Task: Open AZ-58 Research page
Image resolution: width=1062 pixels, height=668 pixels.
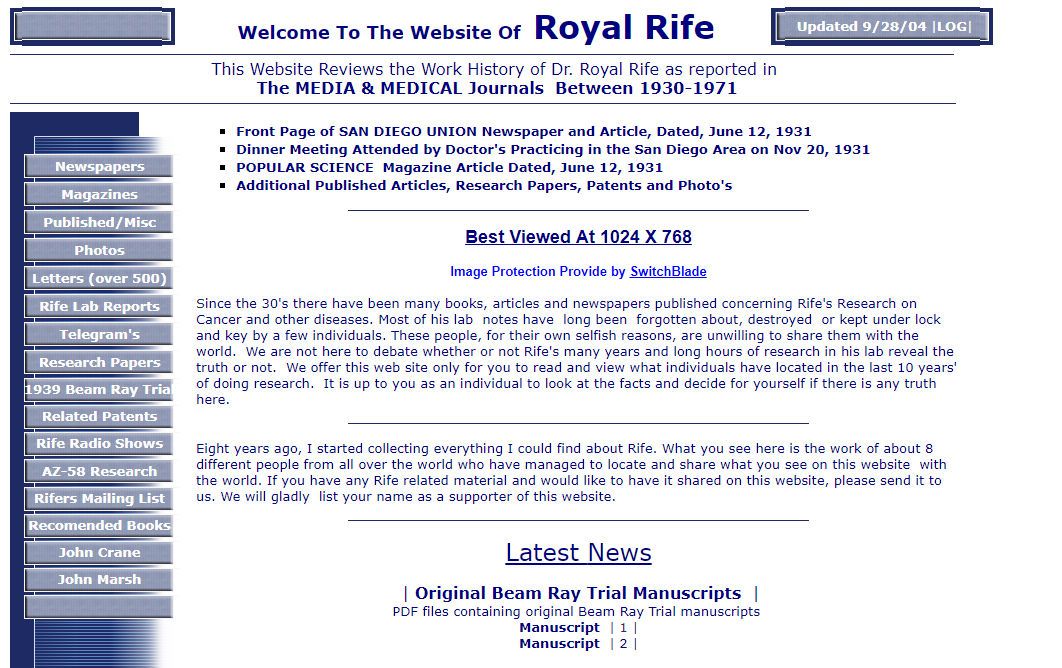Action: pyautogui.click(x=99, y=472)
